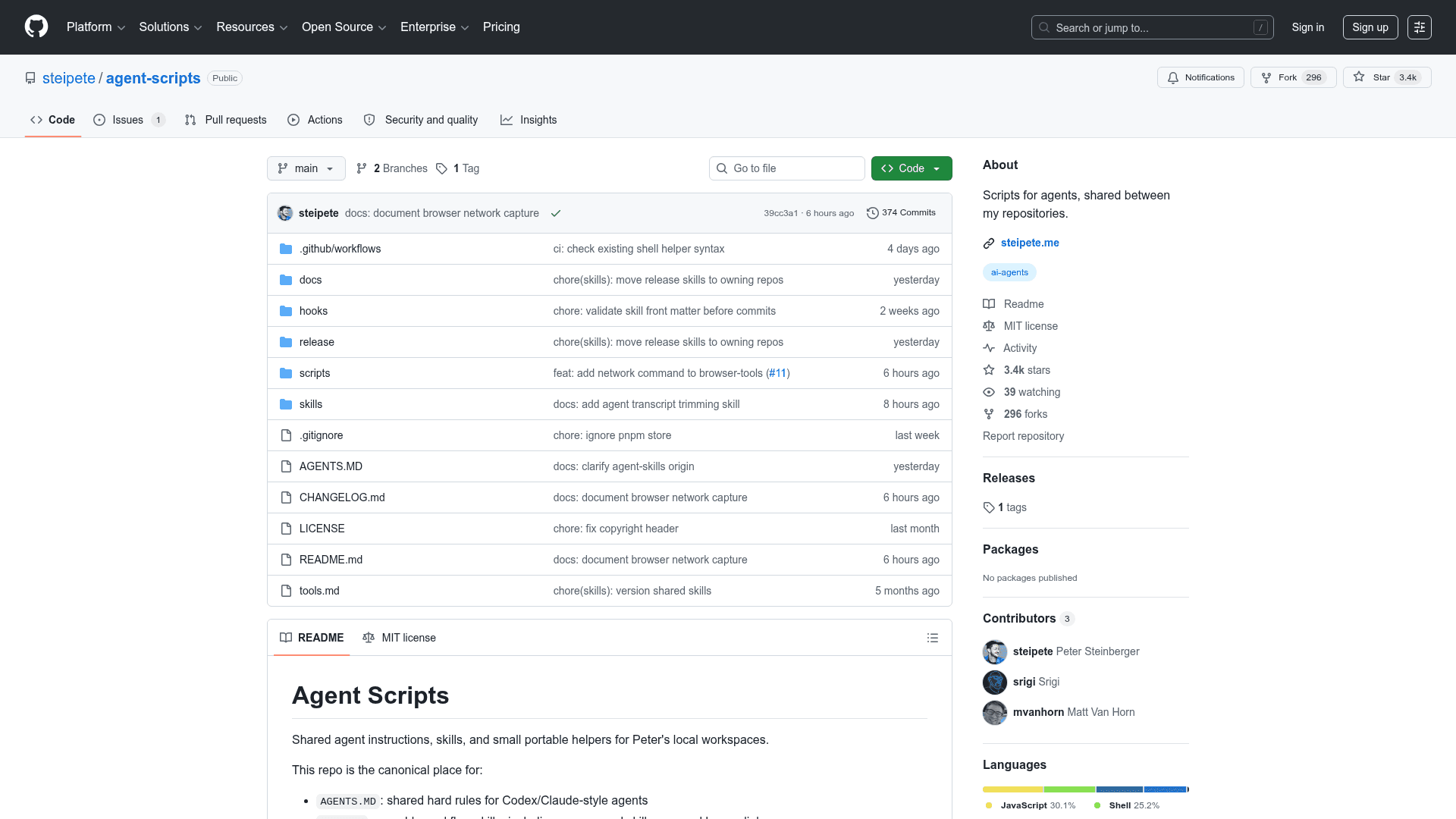Open pull request #11 link

(777, 373)
